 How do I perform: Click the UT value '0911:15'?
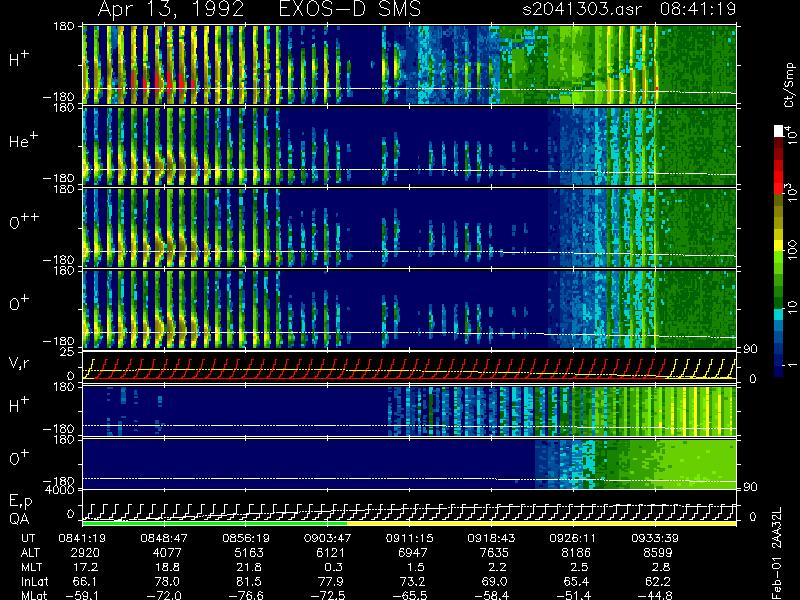coord(410,538)
